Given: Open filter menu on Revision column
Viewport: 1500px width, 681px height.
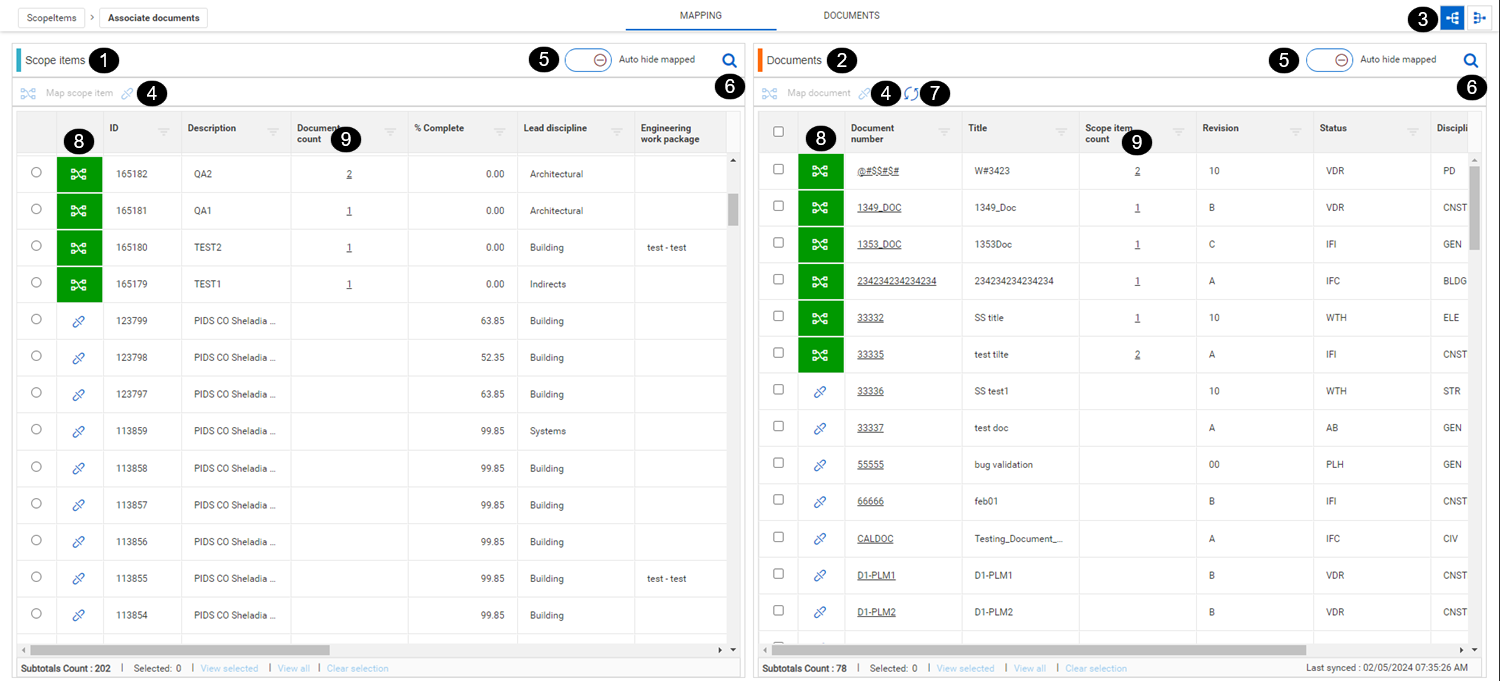Looking at the screenshot, I should tap(1295, 132).
